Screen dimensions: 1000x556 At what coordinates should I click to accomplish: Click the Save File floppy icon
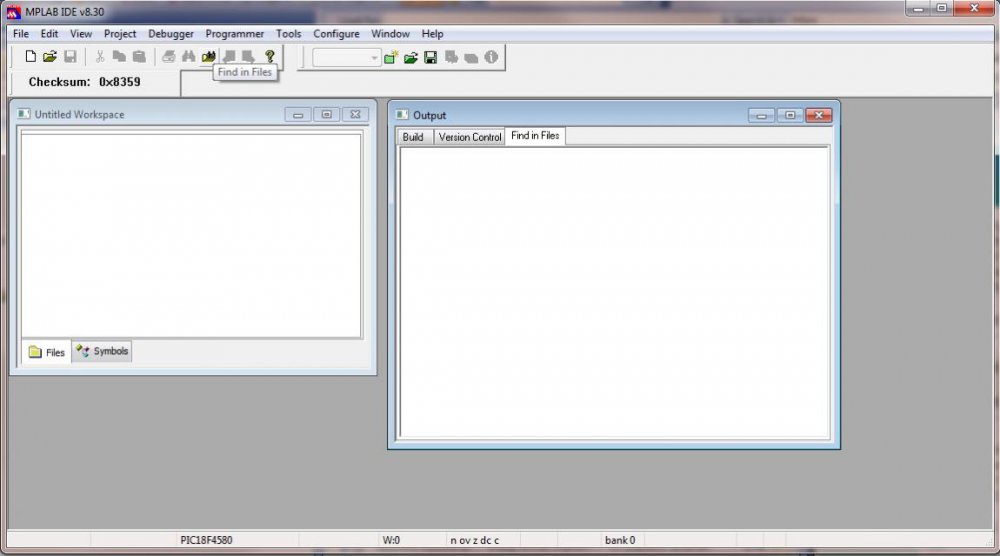70,57
